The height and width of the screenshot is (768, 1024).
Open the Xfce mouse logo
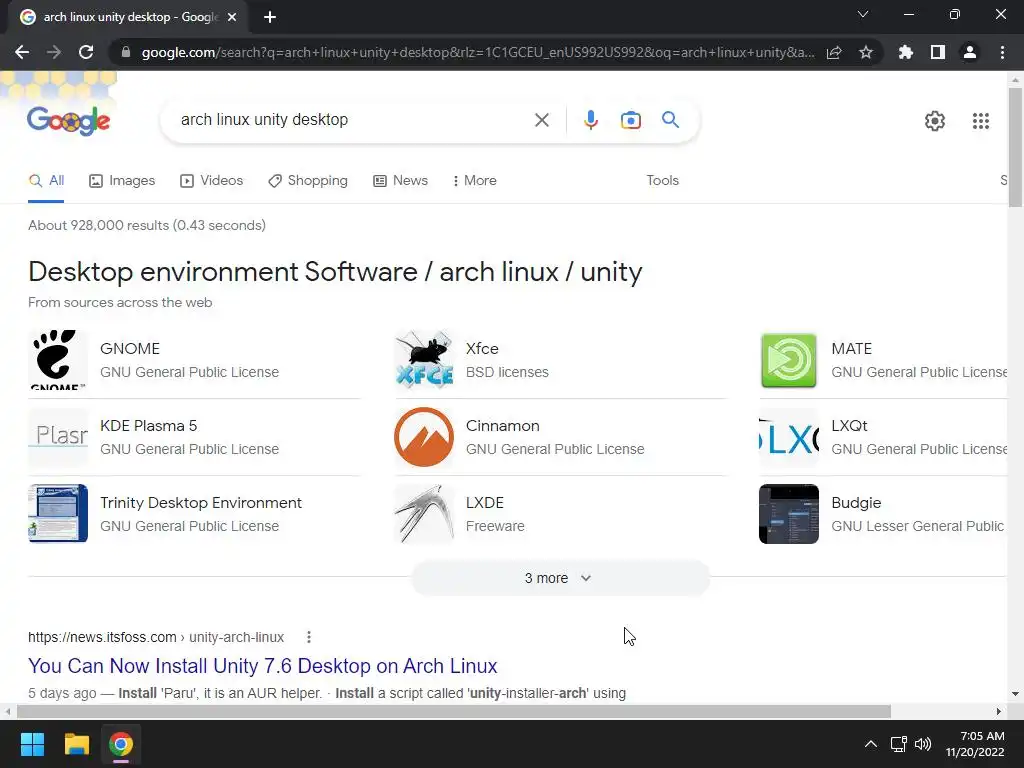click(x=424, y=360)
